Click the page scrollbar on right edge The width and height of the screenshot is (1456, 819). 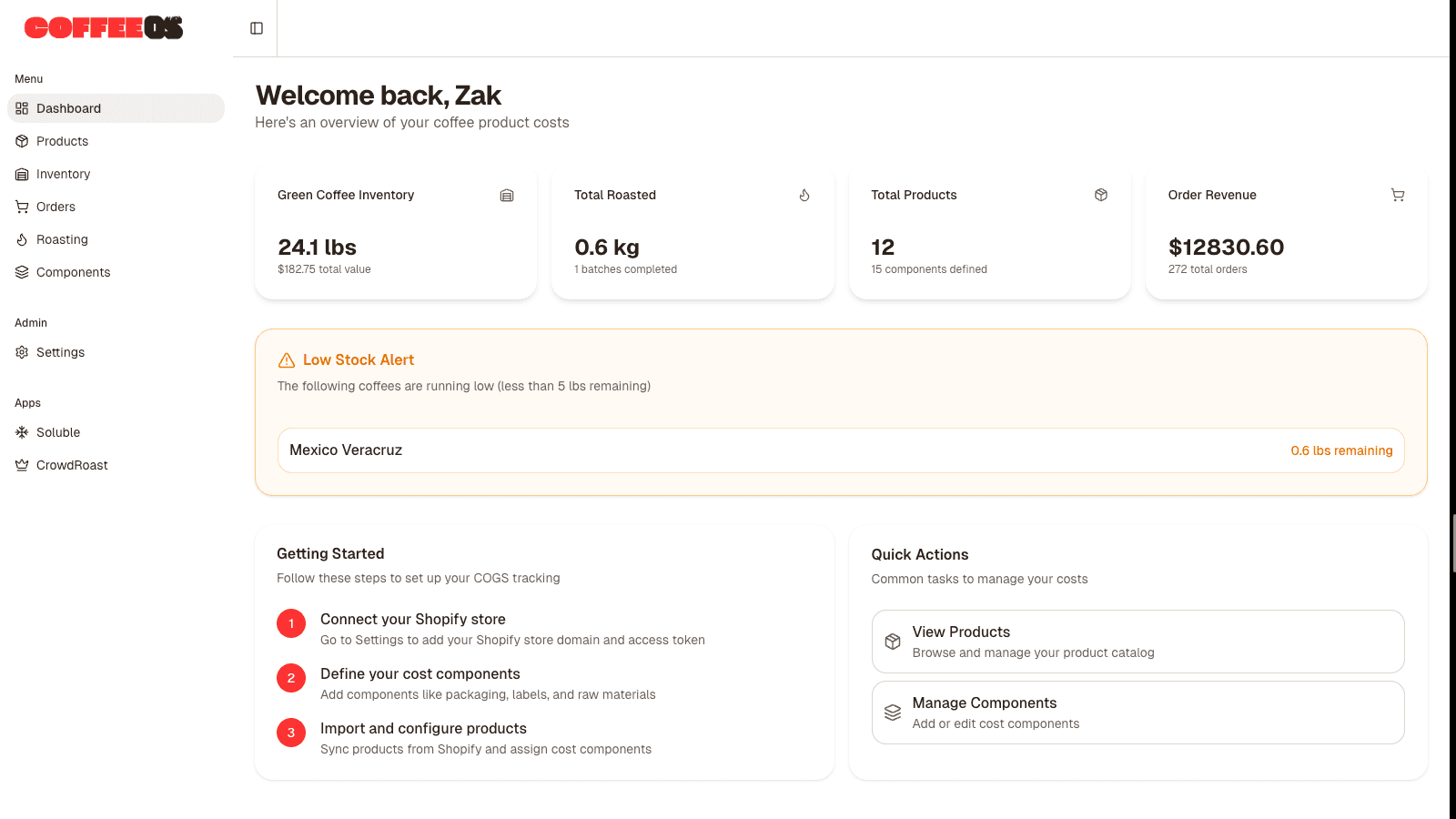coord(1452,542)
